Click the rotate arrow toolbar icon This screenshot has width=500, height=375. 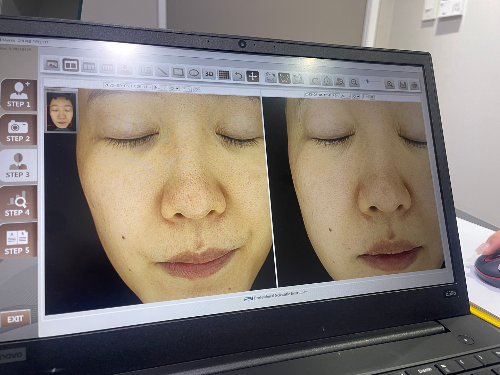pos(315,80)
